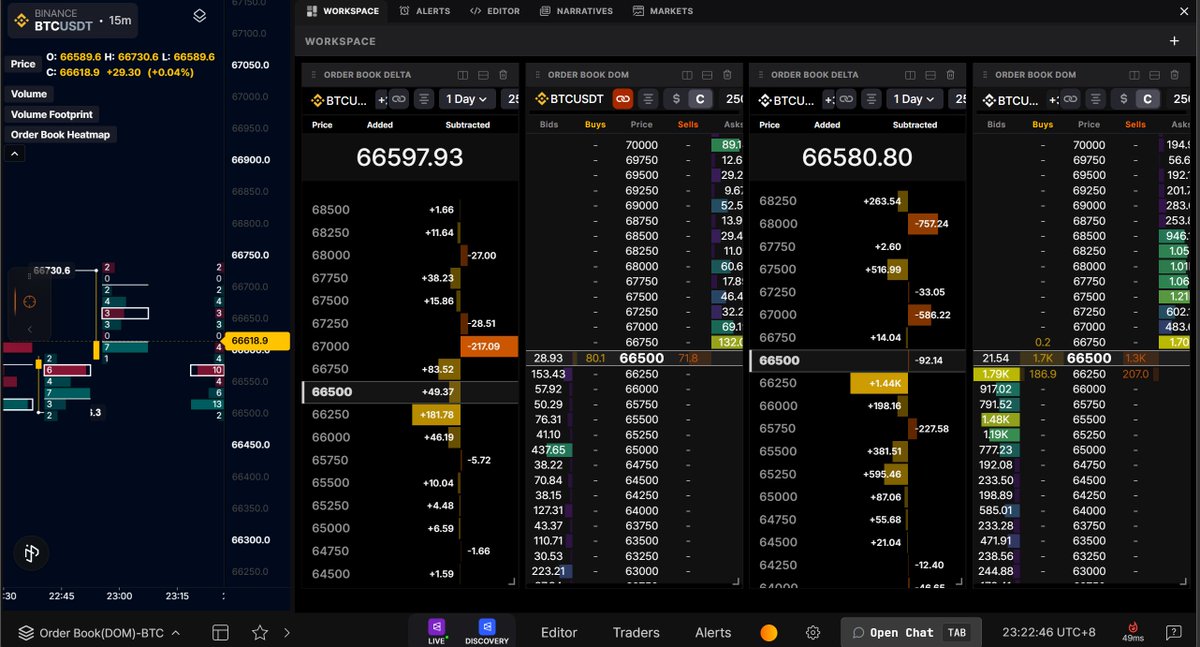Click split-horizontal icon in Delta panel showing 66597.93

[x=483, y=75]
